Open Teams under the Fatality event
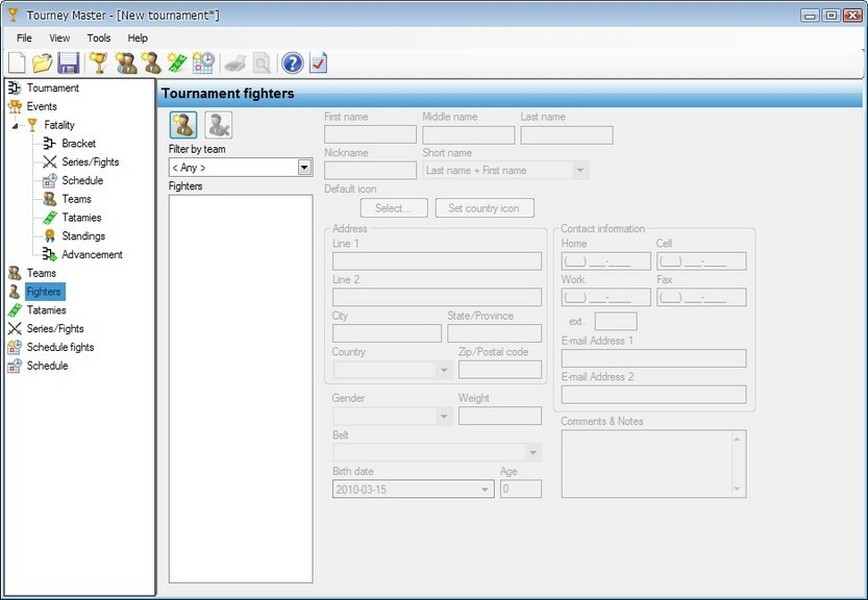Screen dimensions: 868x600 tap(76, 199)
